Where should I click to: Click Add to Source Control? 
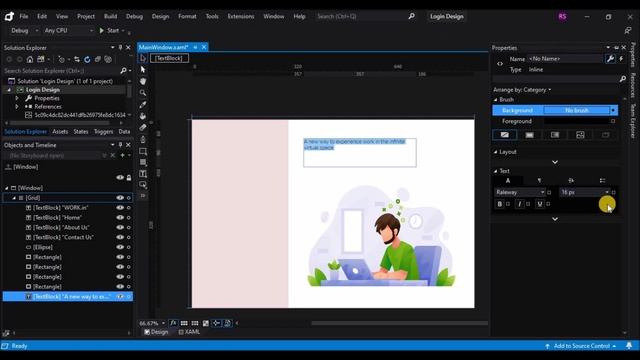pyautogui.click(x=580, y=346)
